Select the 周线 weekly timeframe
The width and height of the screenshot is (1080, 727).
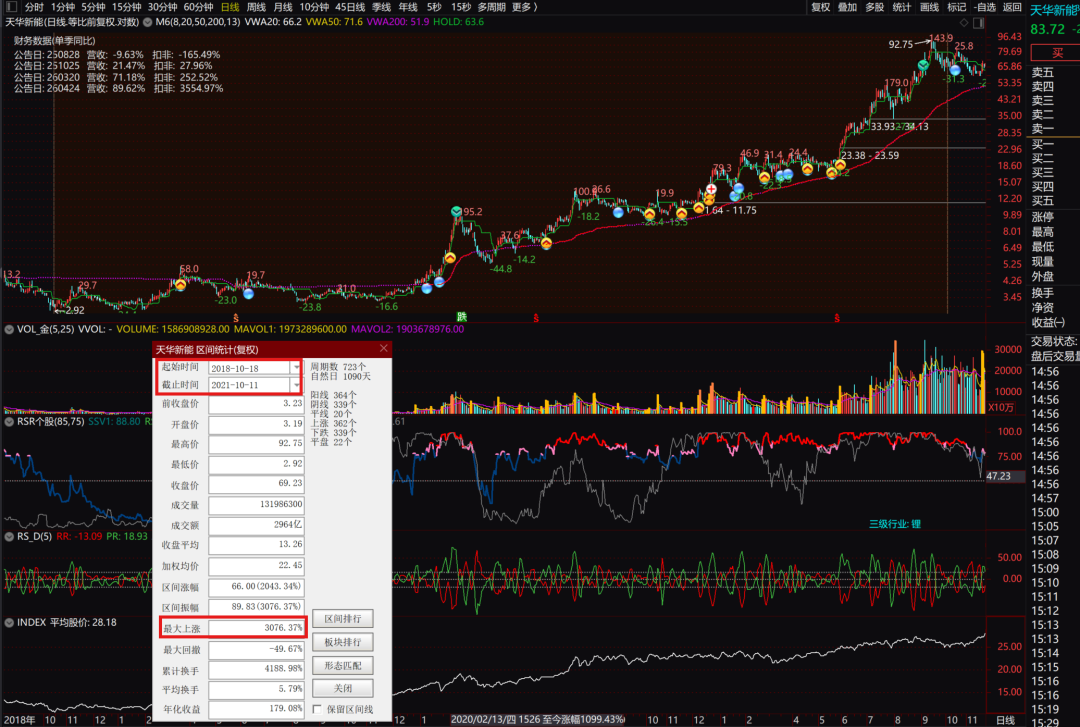(256, 7)
